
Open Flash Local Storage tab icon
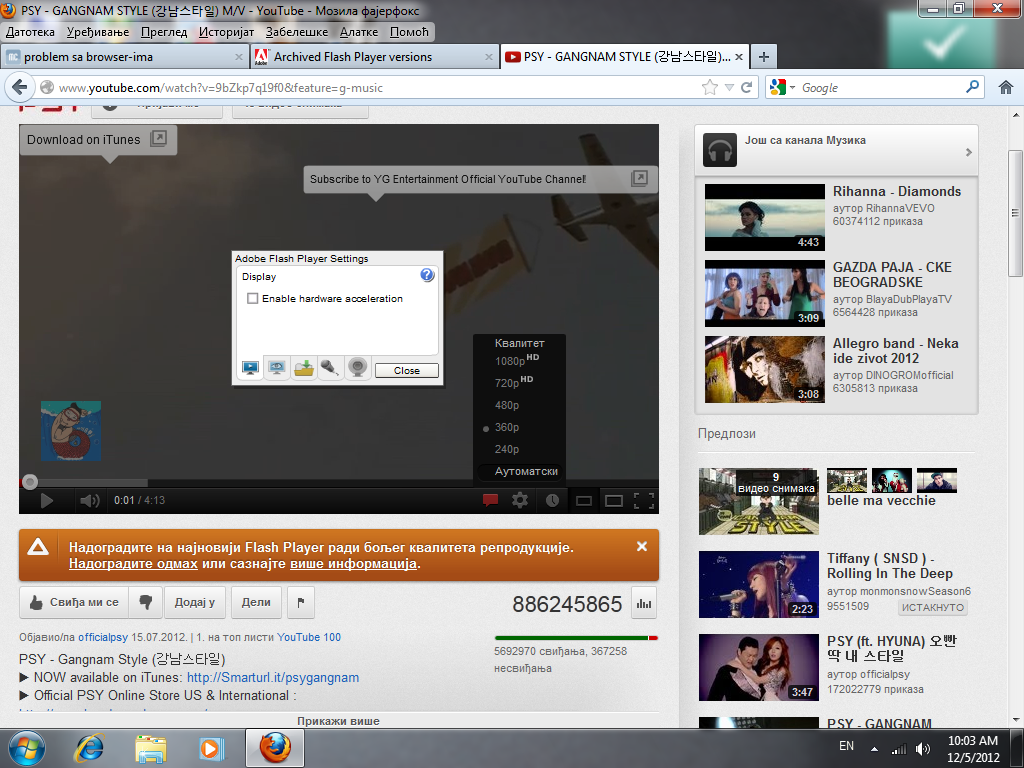click(304, 369)
